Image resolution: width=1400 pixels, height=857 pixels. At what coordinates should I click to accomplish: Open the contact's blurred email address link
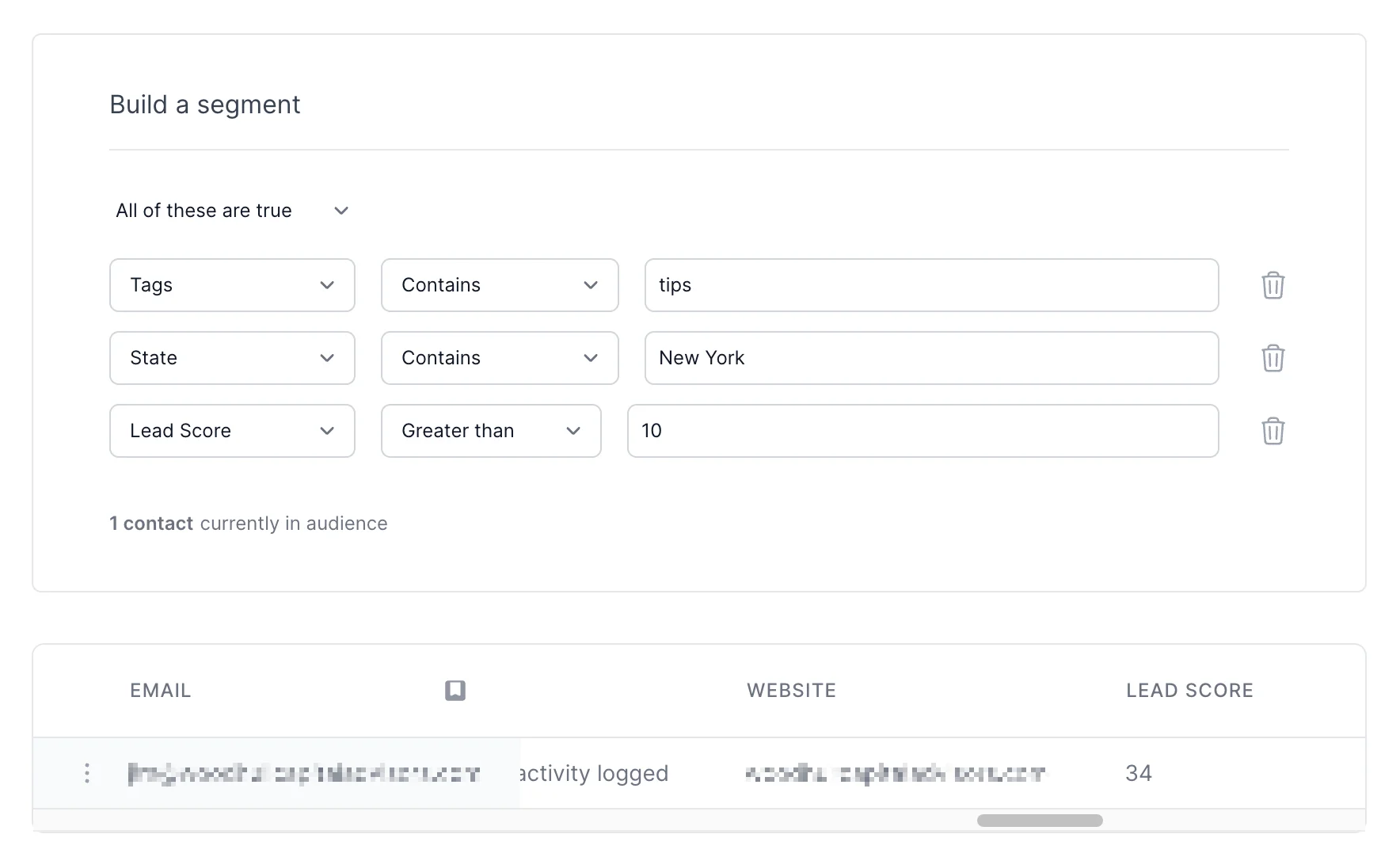[x=304, y=773]
